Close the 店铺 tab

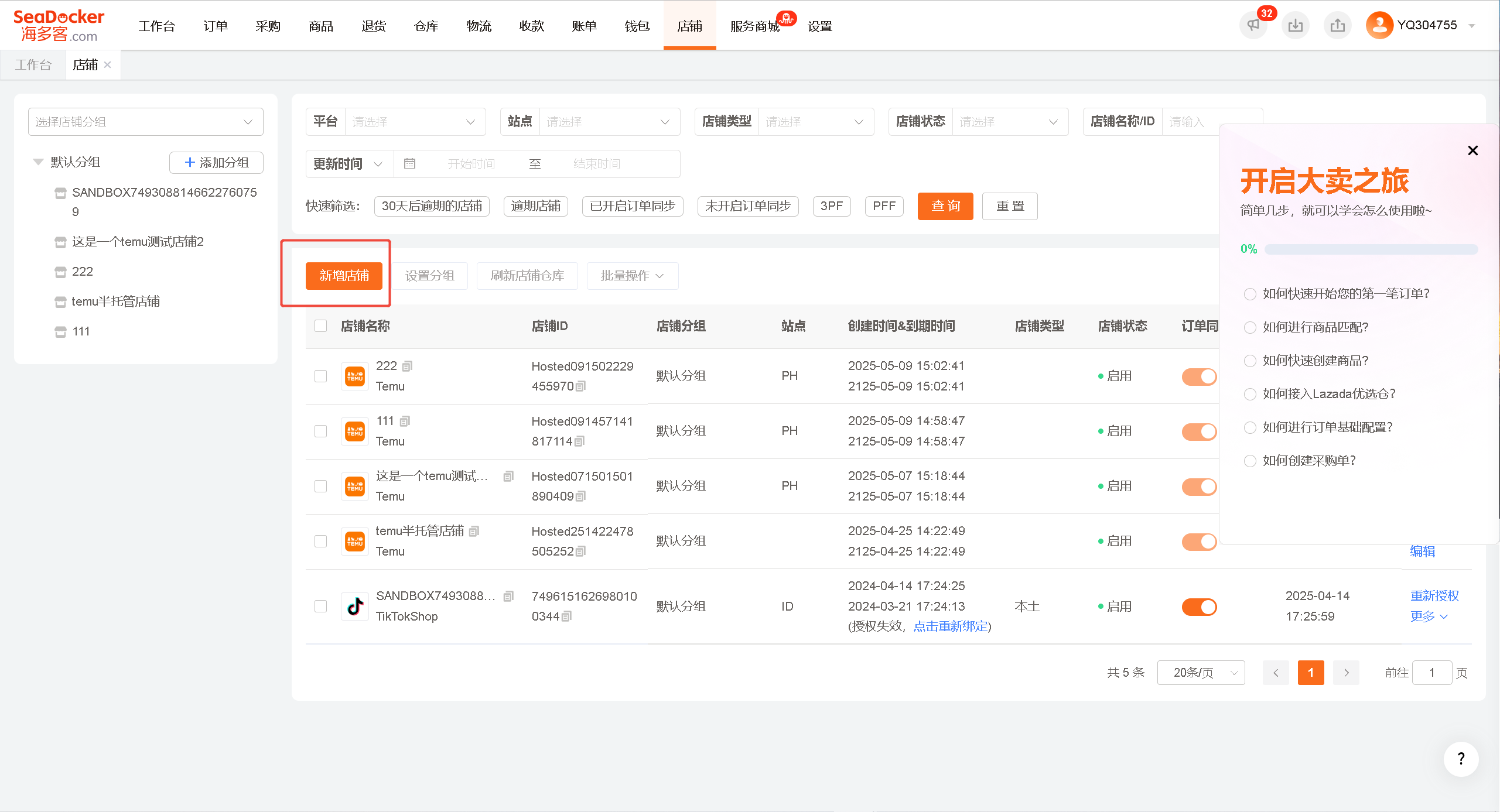(107, 64)
